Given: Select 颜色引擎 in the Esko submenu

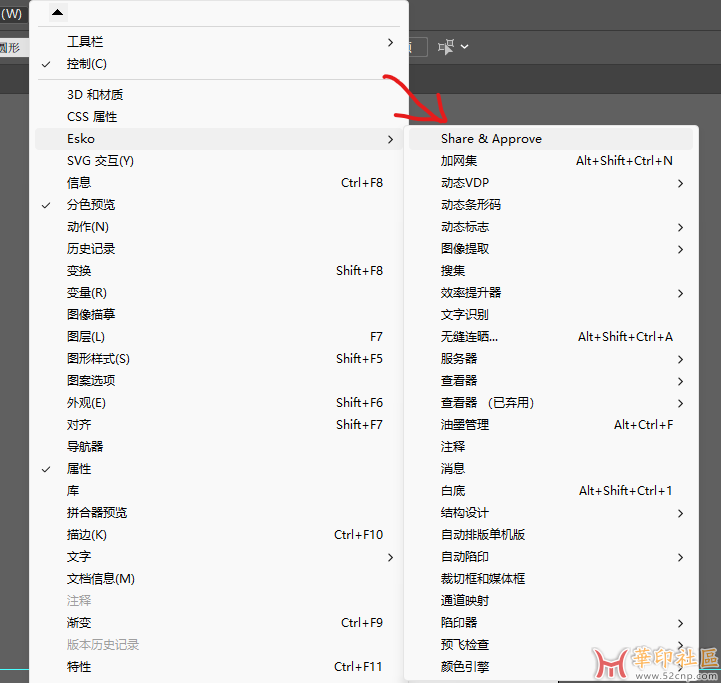Looking at the screenshot, I should click(551, 666).
